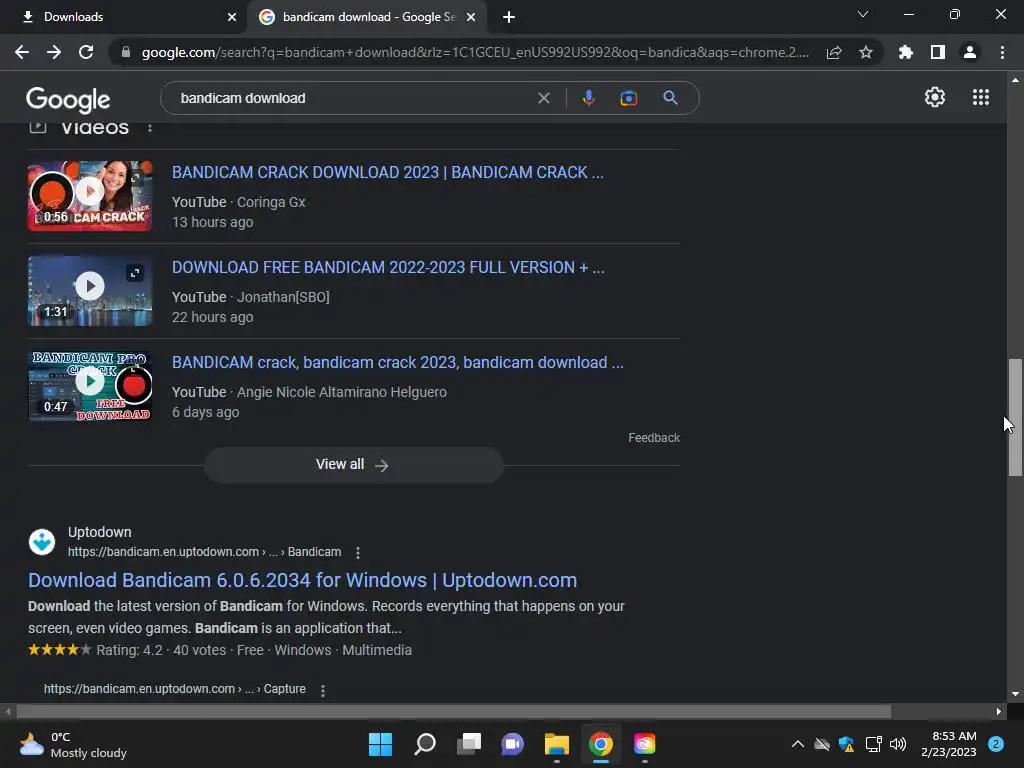
Task: Click the horizontal scrollbar thumb
Action: click(454, 711)
